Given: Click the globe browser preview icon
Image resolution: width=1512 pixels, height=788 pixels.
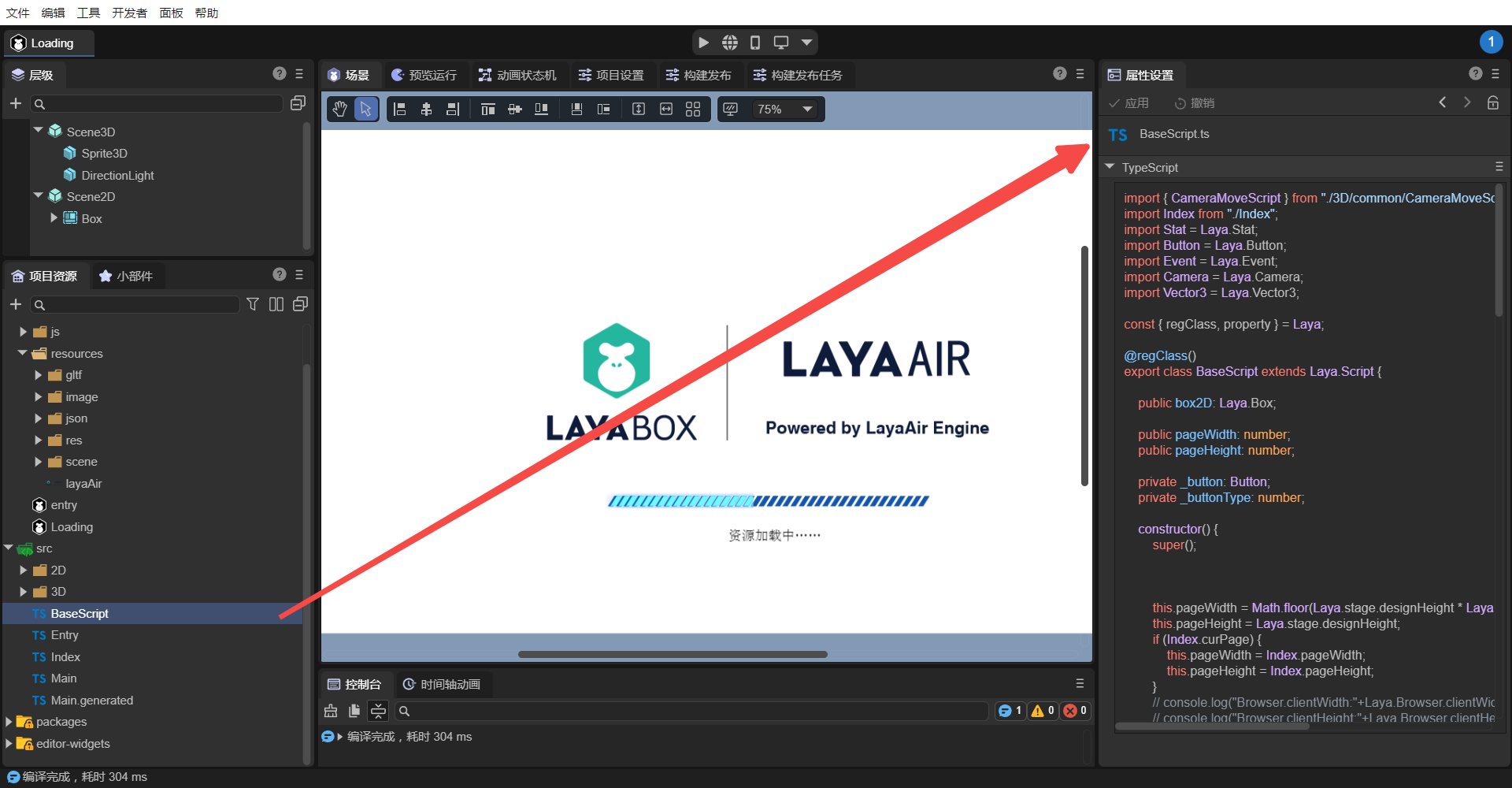Looking at the screenshot, I should click(730, 43).
